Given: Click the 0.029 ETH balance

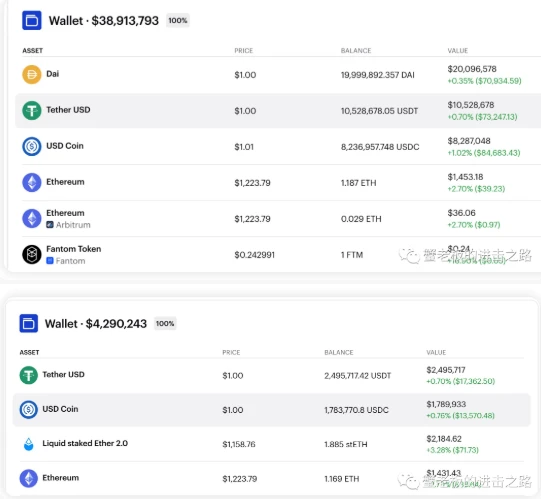Looking at the screenshot, I should tap(361, 219).
